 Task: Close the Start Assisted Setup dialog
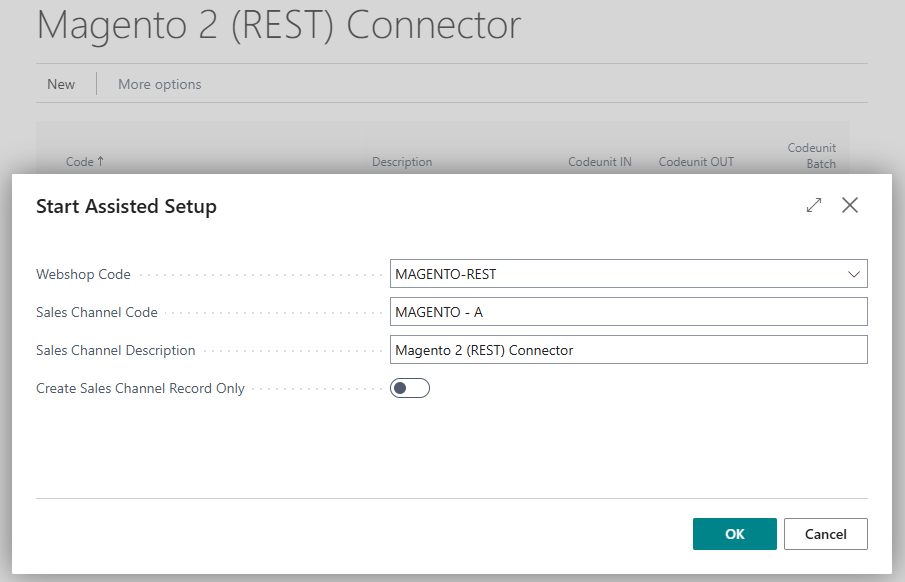pyautogui.click(x=850, y=205)
